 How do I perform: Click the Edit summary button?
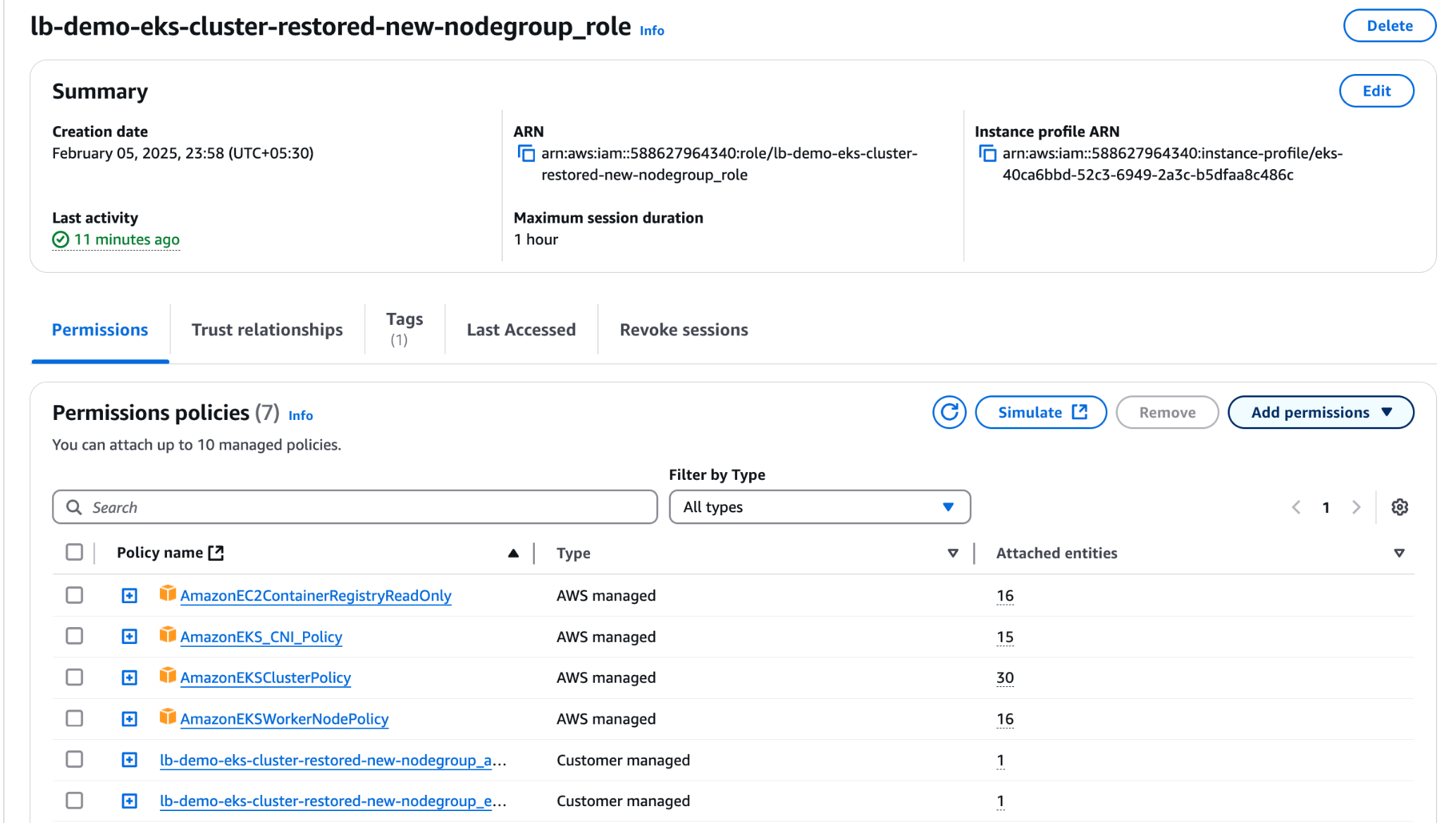pyautogui.click(x=1376, y=91)
